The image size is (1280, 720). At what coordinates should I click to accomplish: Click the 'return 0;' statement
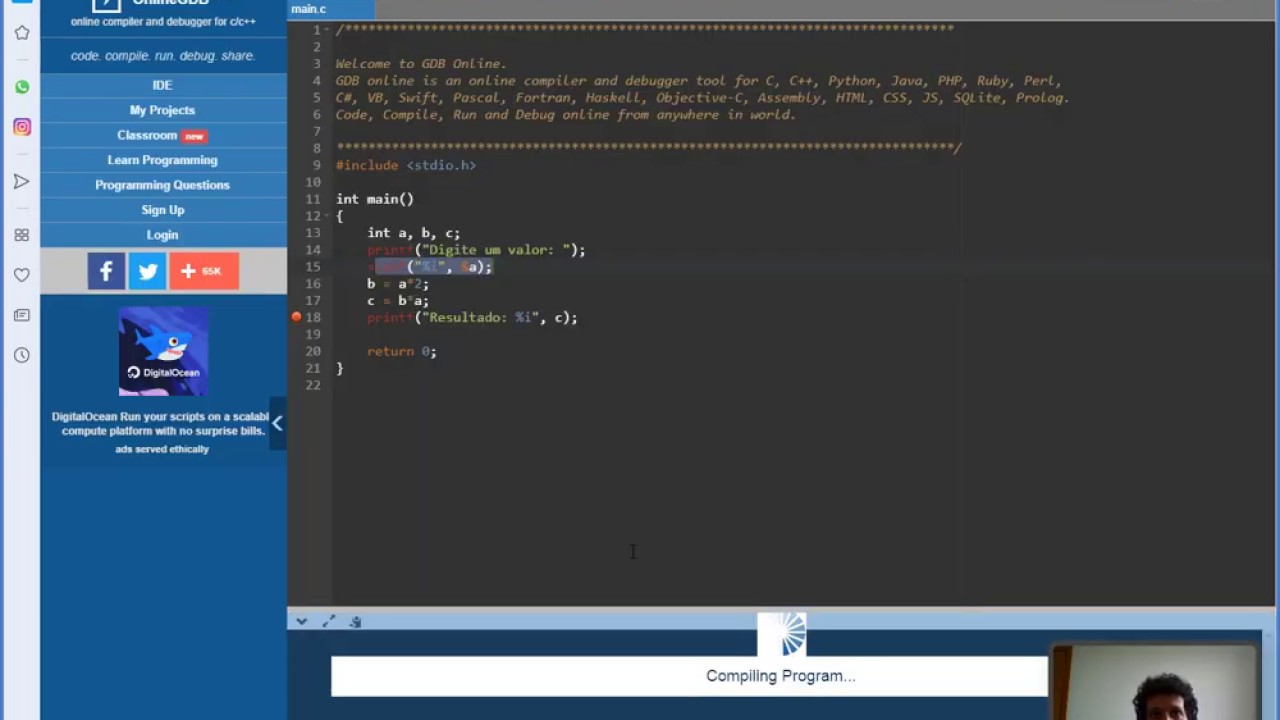(401, 351)
